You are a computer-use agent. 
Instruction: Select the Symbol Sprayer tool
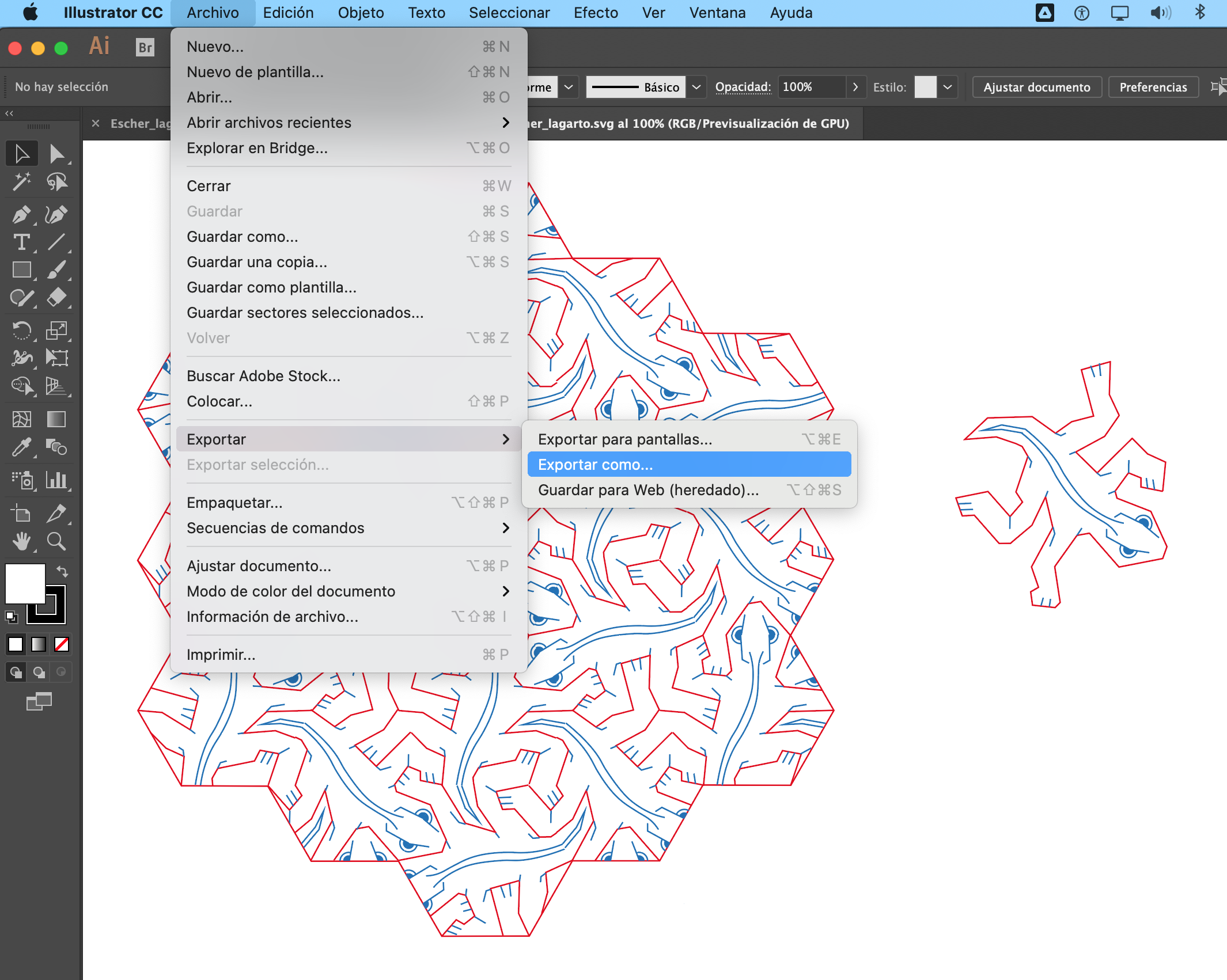pyautogui.click(x=22, y=480)
